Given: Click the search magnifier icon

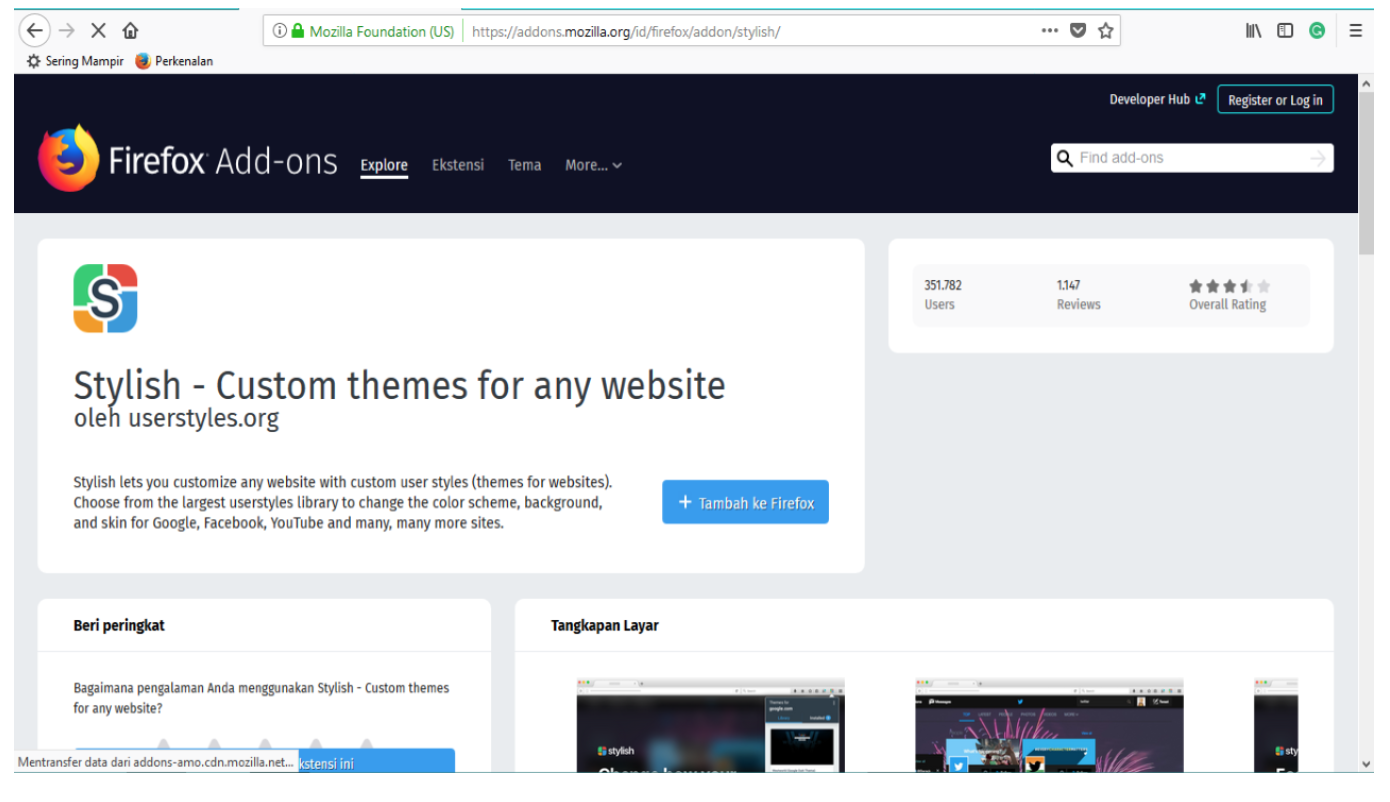Looking at the screenshot, I should 1064,158.
